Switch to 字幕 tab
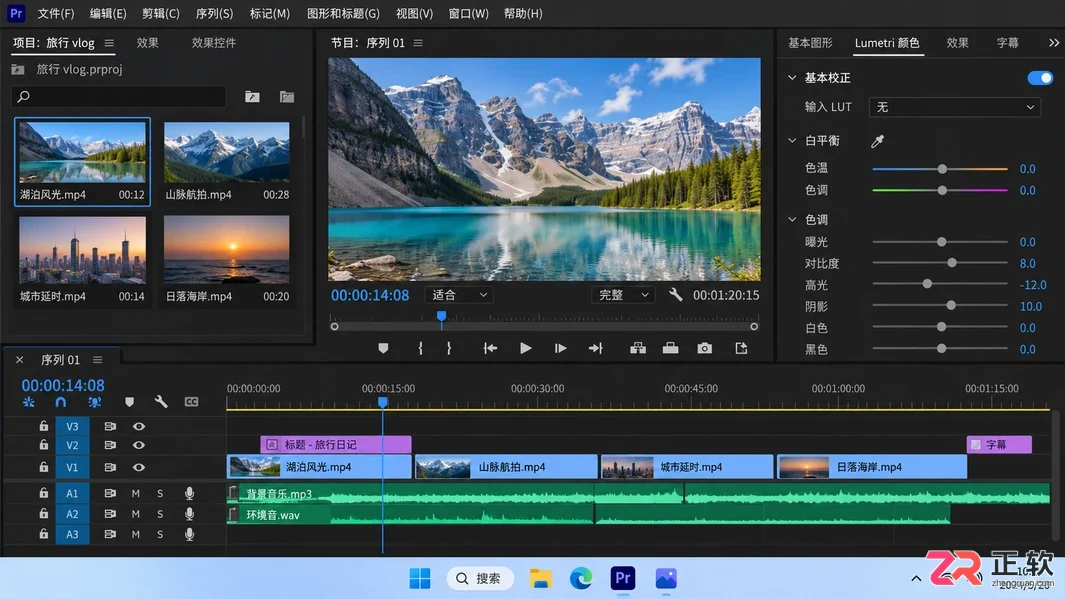The image size is (1065, 599). click(1007, 43)
